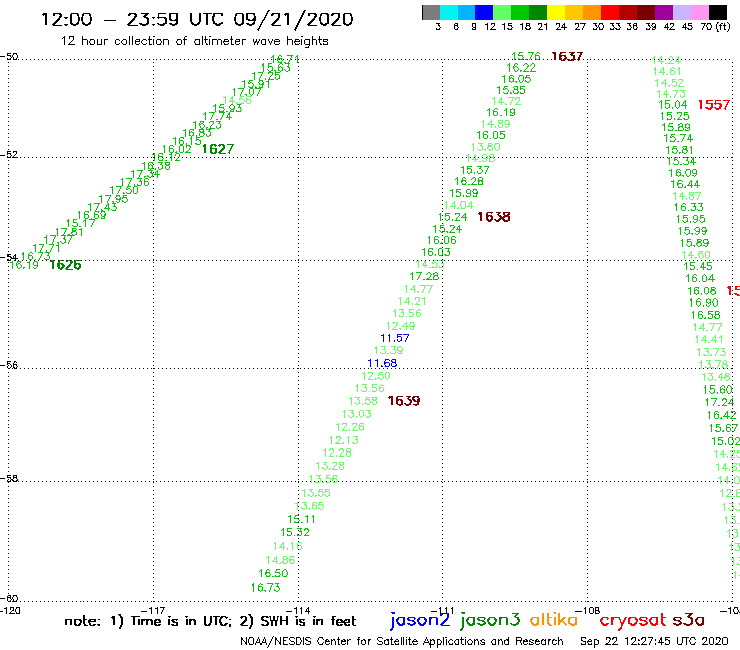This screenshot has height=650, width=740.
Task: Pick the purple swatch in the color scale
Action: coord(664,12)
